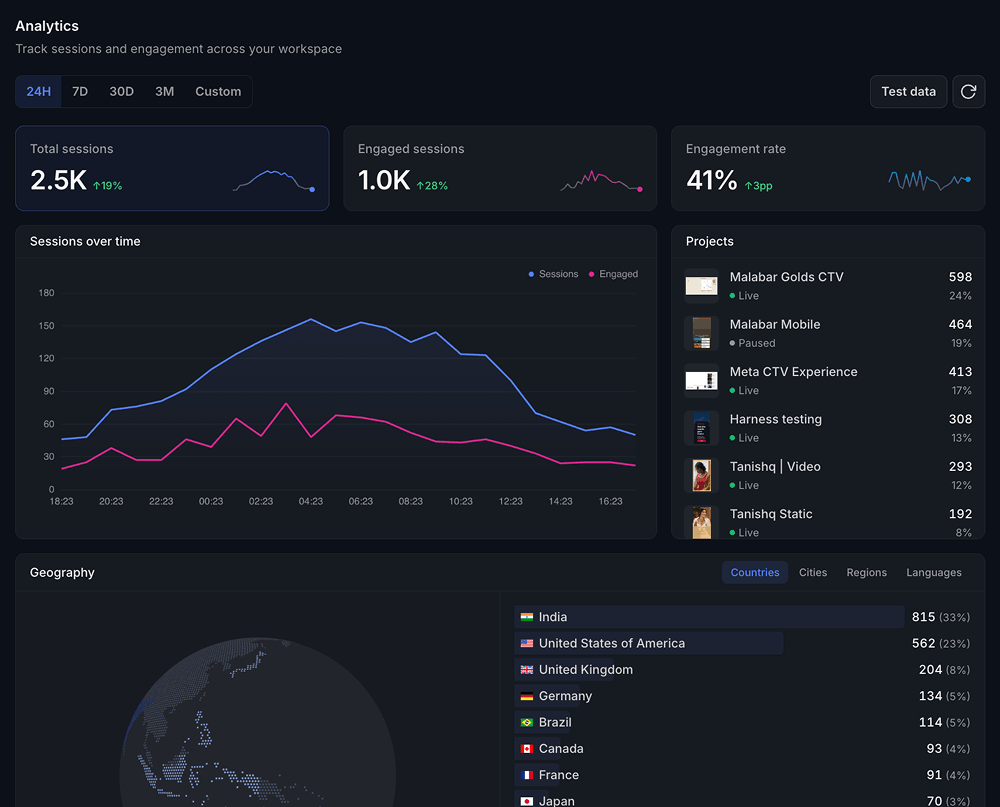Select the Engagement rate metric card

point(828,168)
